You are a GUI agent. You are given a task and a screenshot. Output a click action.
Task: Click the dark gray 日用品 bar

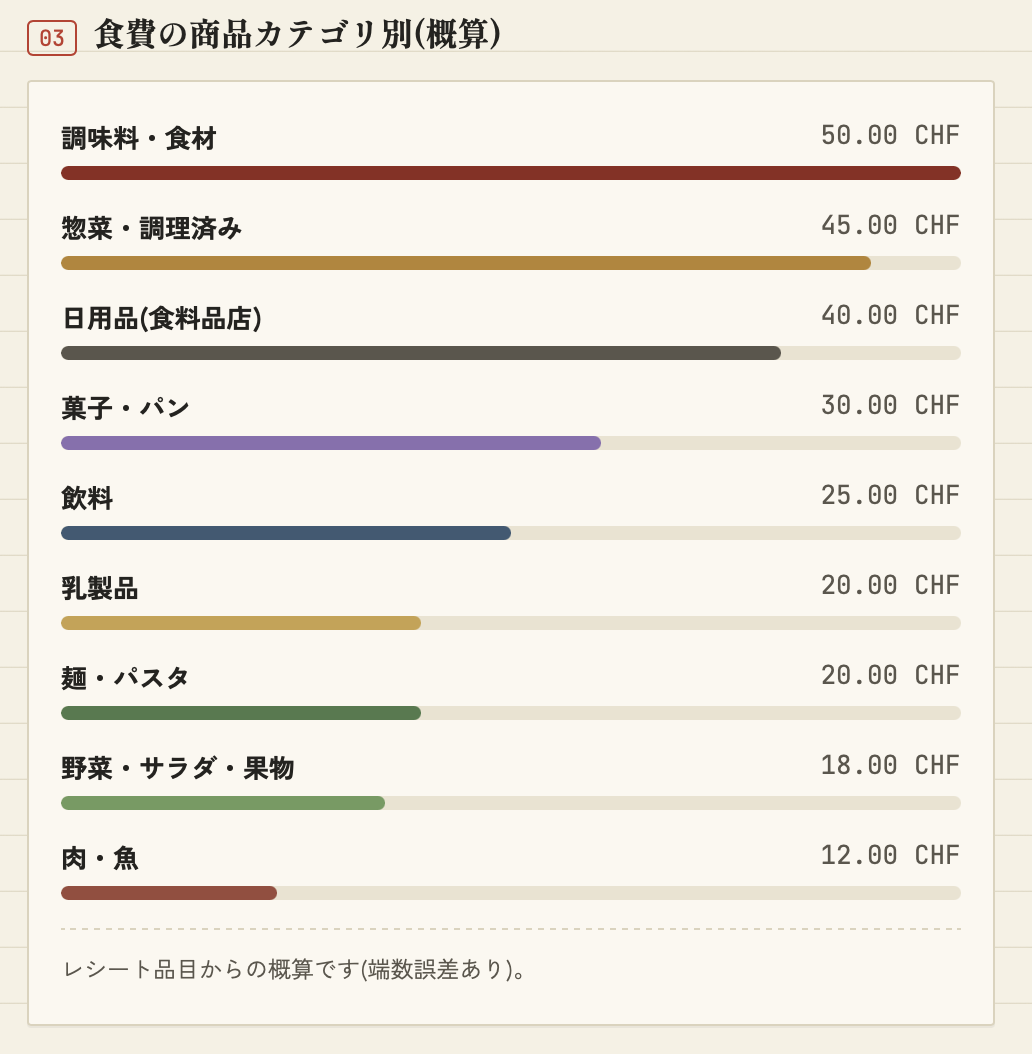pyautogui.click(x=421, y=353)
